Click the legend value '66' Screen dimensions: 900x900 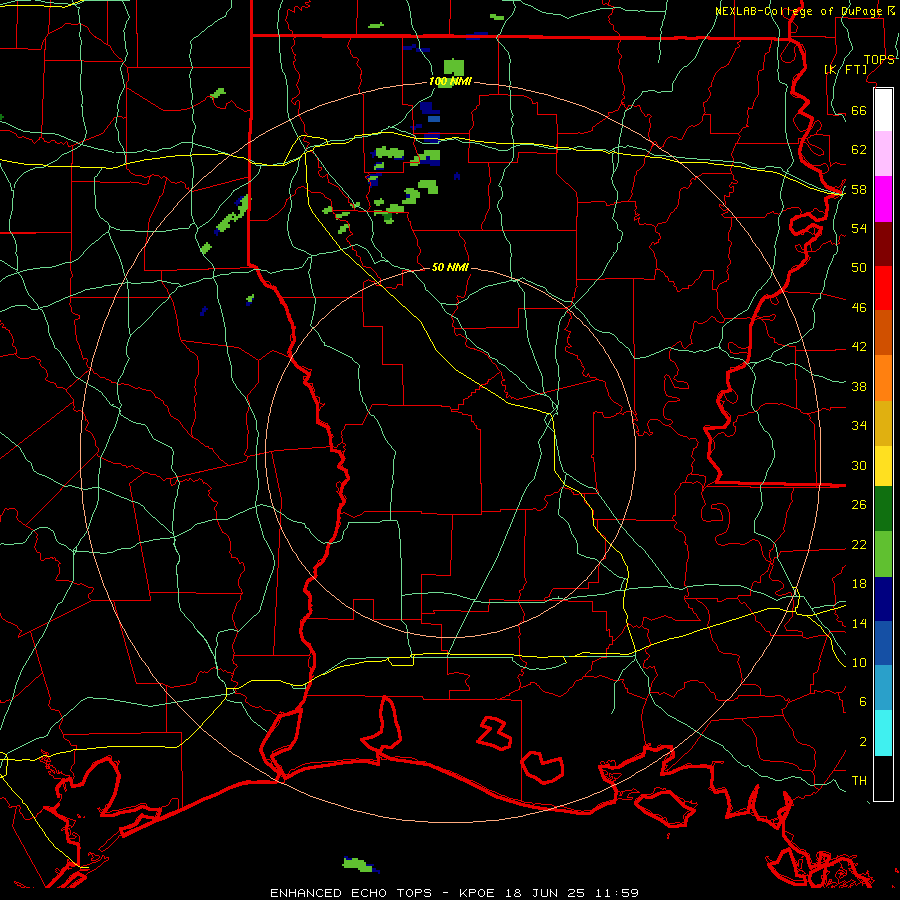859,110
